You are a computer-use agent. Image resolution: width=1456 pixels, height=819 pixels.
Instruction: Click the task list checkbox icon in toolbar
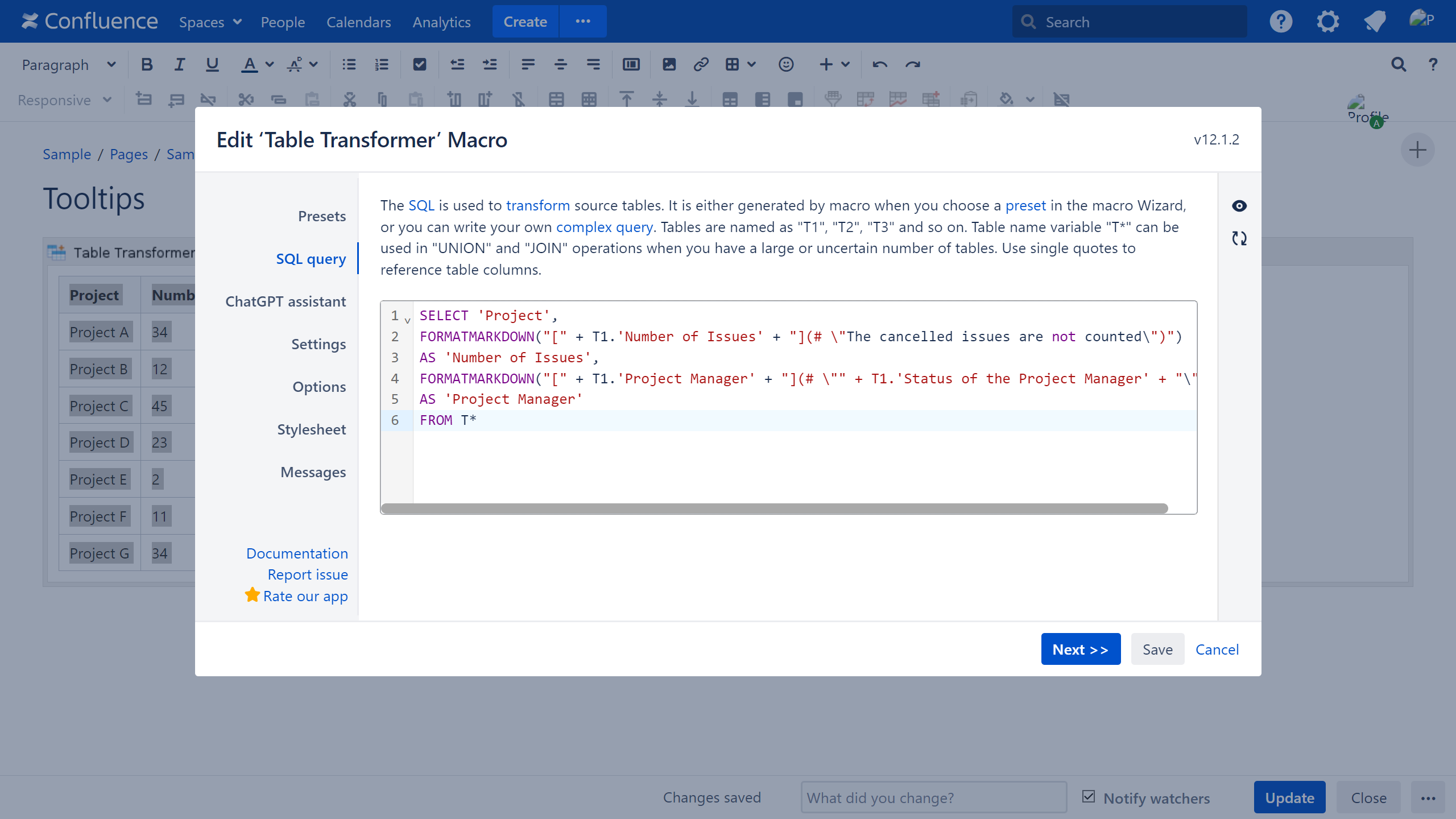coord(419,65)
